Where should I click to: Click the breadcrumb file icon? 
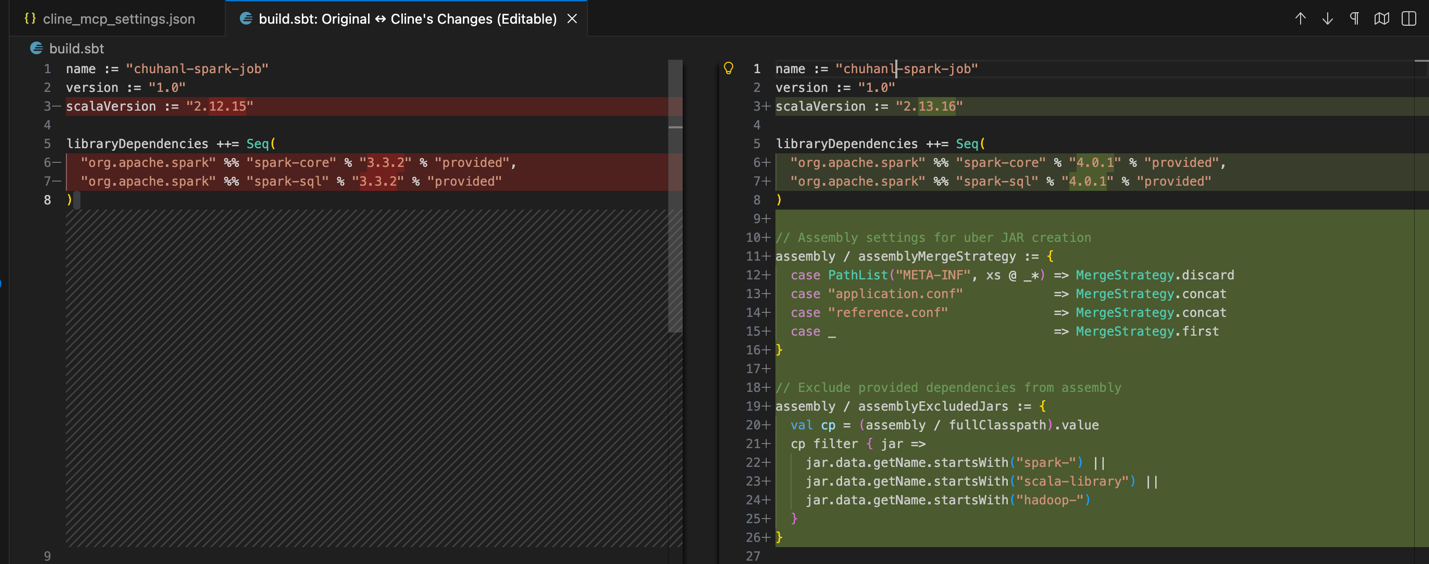[x=36, y=48]
